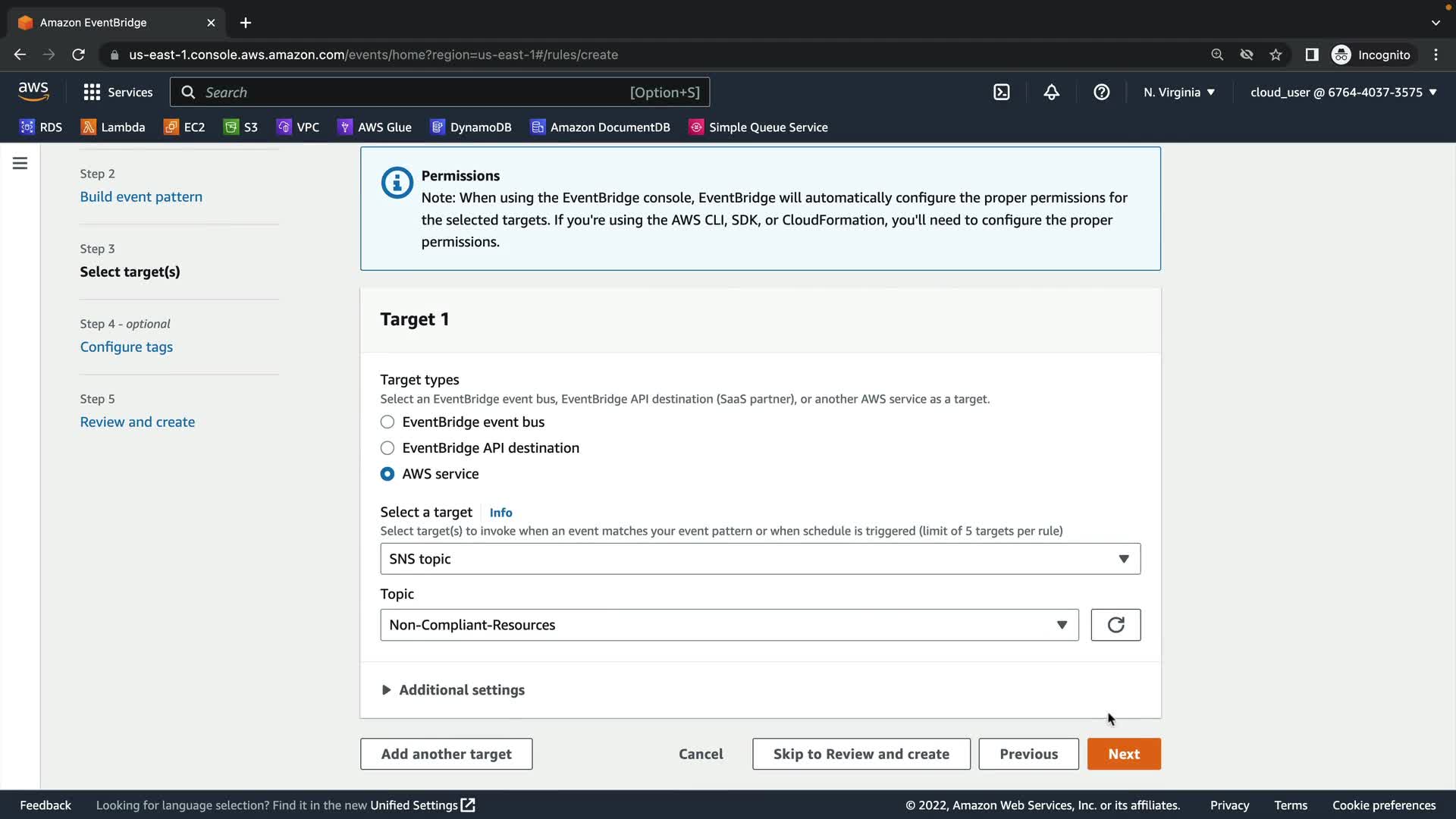Toggle the side navigation hamburger menu
The width and height of the screenshot is (1456, 819).
point(20,163)
